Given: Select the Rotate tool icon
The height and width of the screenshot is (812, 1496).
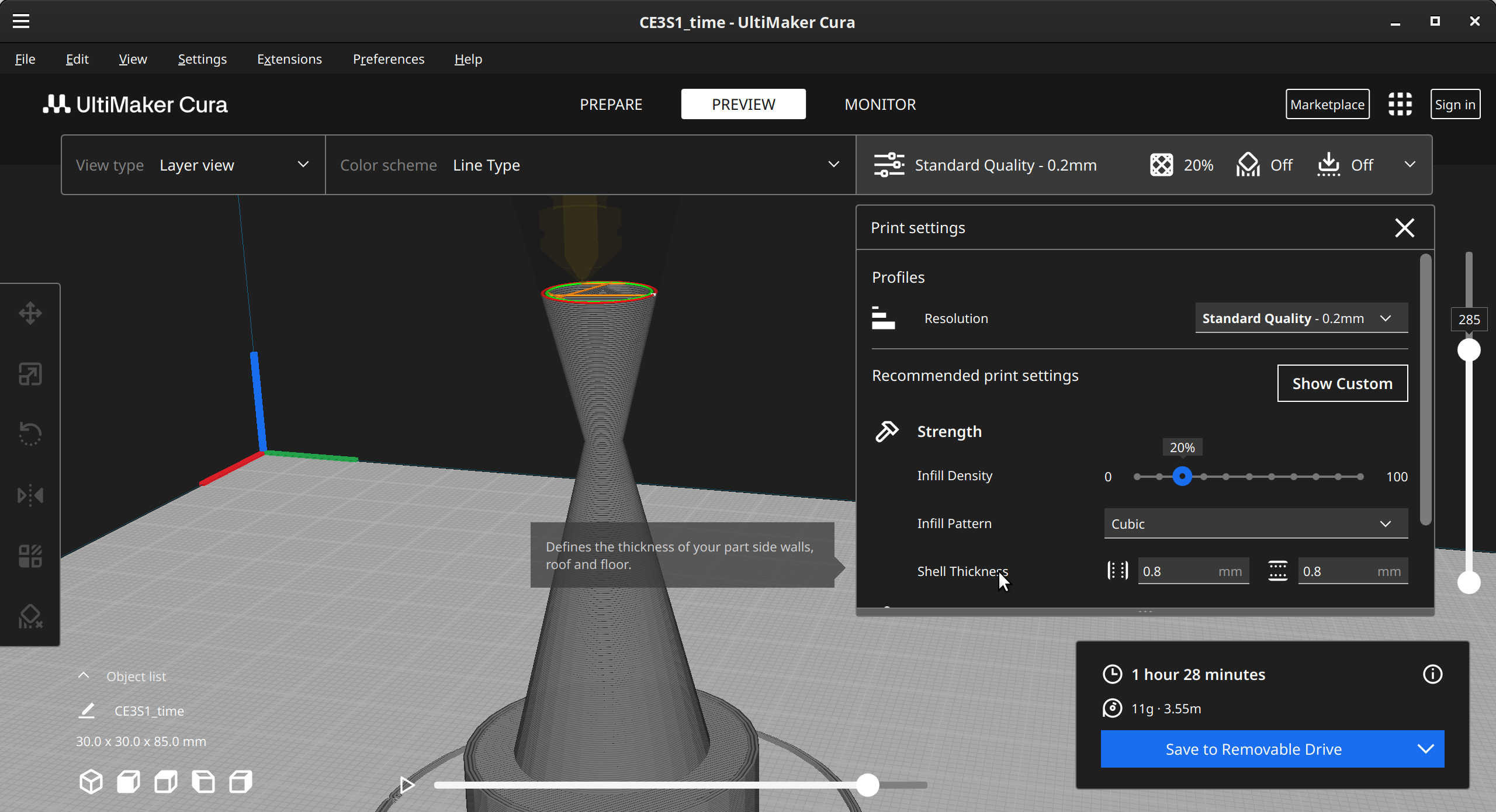Looking at the screenshot, I should [x=30, y=434].
